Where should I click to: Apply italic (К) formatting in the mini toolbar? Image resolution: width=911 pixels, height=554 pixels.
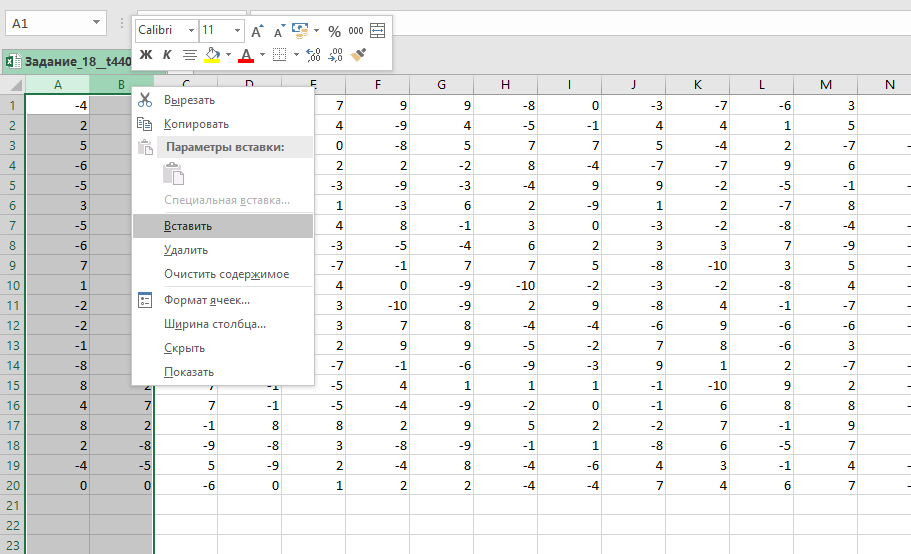click(x=167, y=55)
